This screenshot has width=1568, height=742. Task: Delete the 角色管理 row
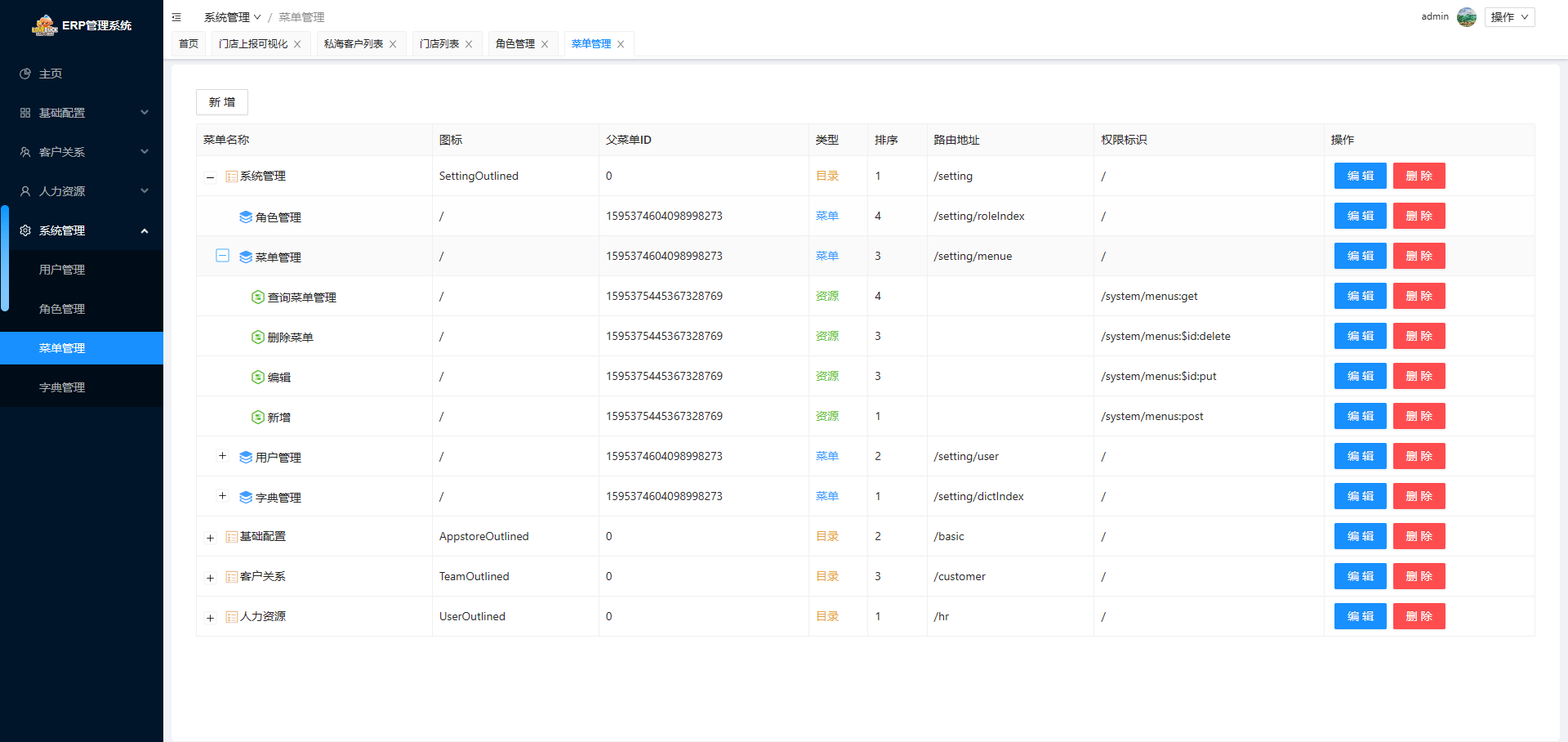1419,216
